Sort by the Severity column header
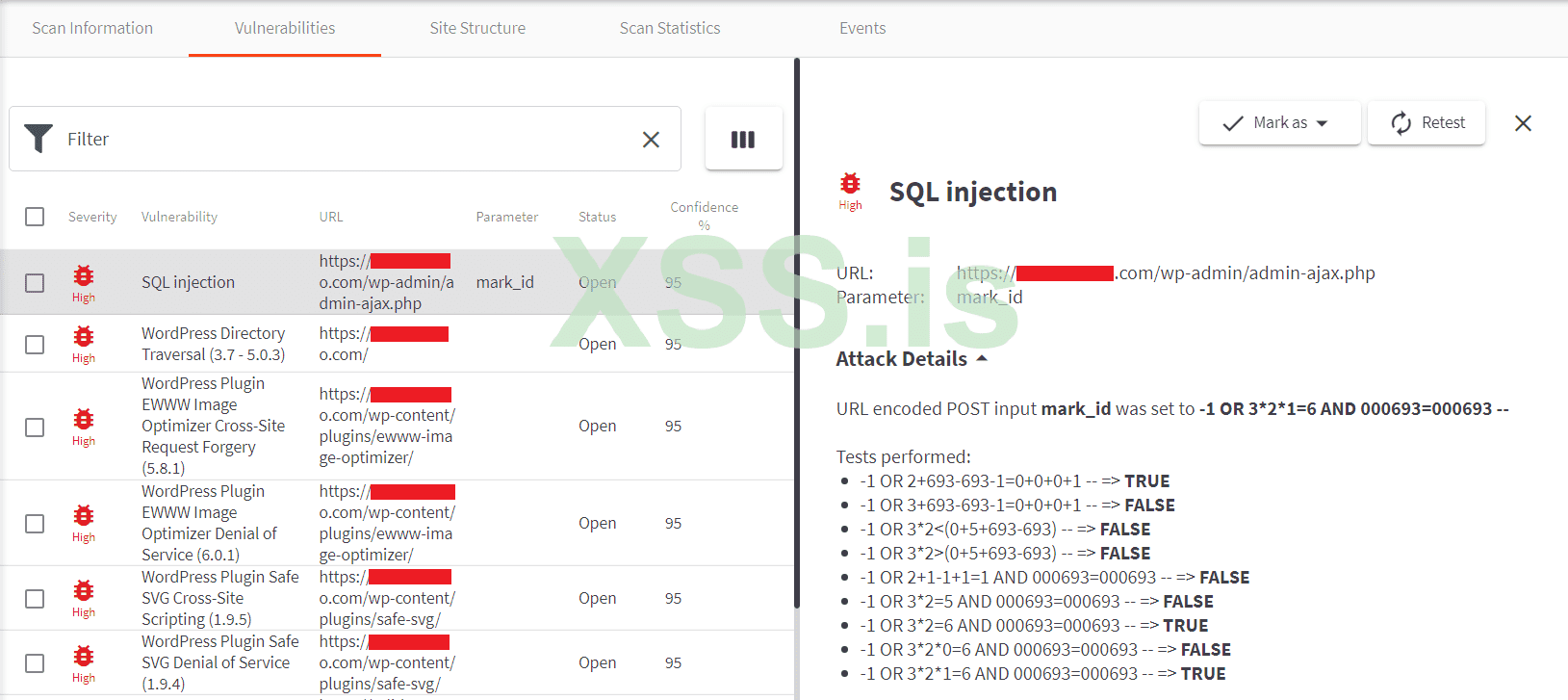1568x700 pixels. tap(92, 218)
